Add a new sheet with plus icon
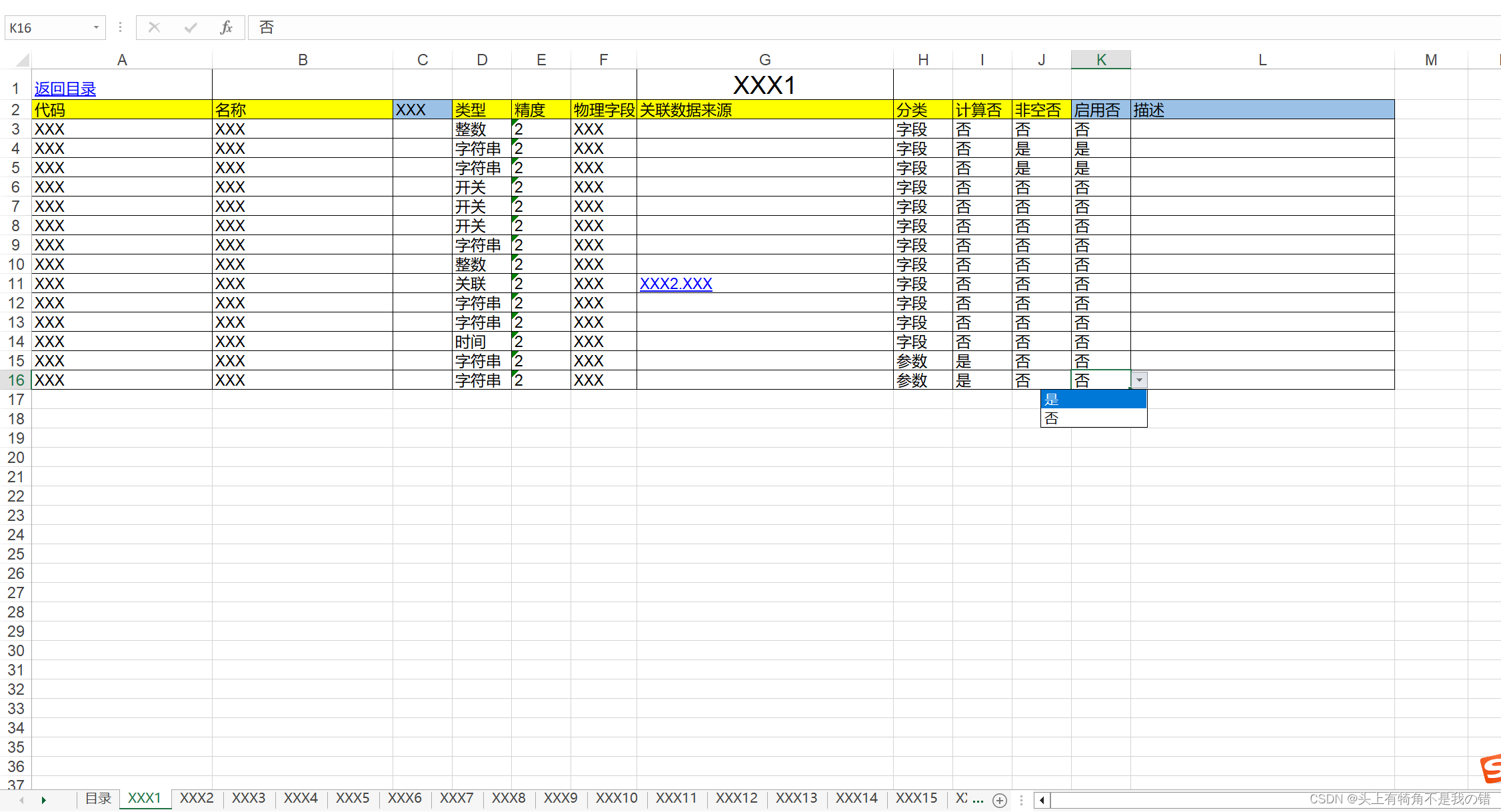Screen dimensions: 1501x812 coord(999,800)
